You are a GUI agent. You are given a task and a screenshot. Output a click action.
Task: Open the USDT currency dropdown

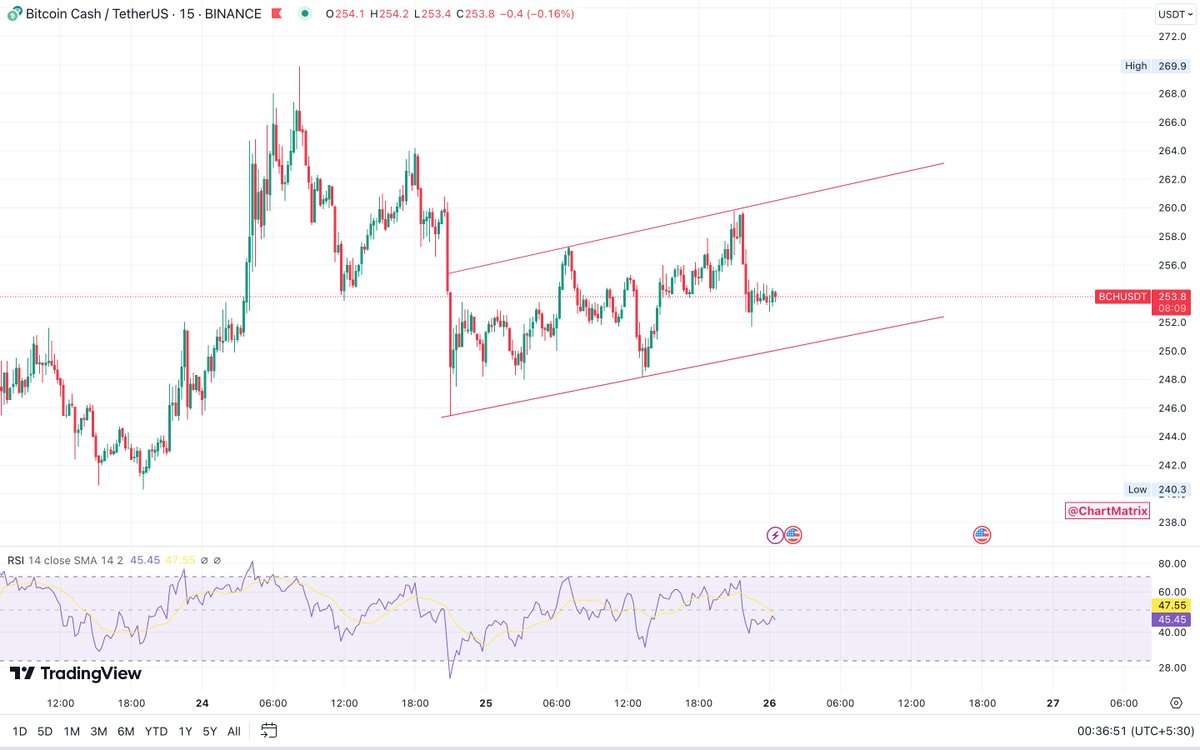1174,14
